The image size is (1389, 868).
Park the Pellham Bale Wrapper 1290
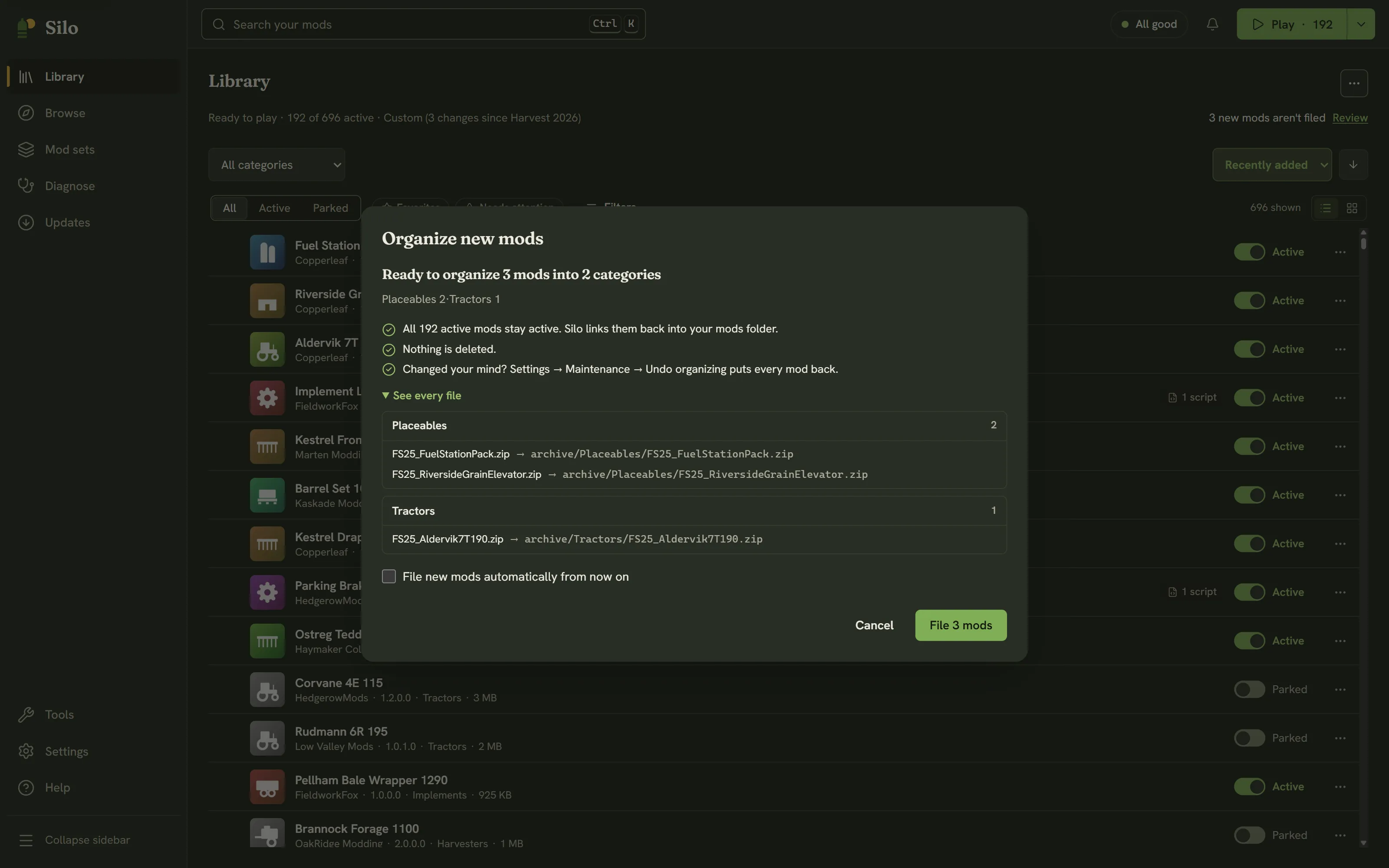[x=1250, y=787]
